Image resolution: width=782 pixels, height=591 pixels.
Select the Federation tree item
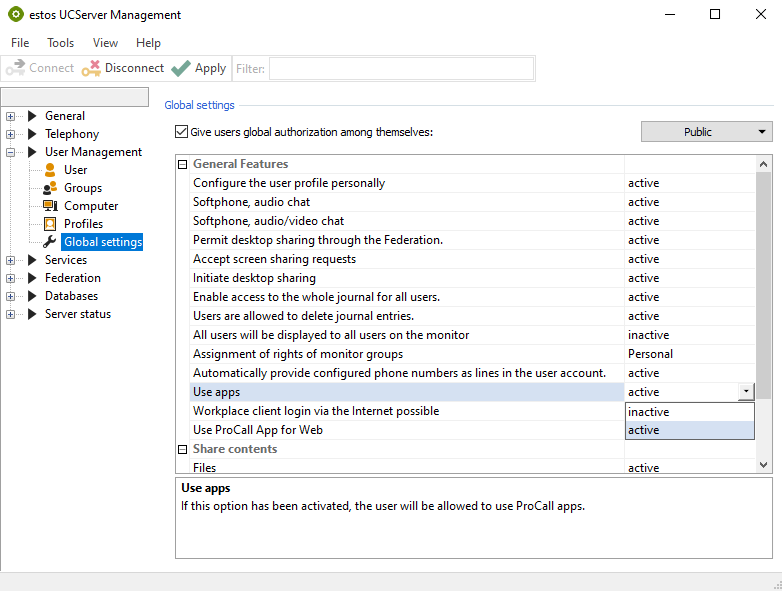(x=72, y=278)
